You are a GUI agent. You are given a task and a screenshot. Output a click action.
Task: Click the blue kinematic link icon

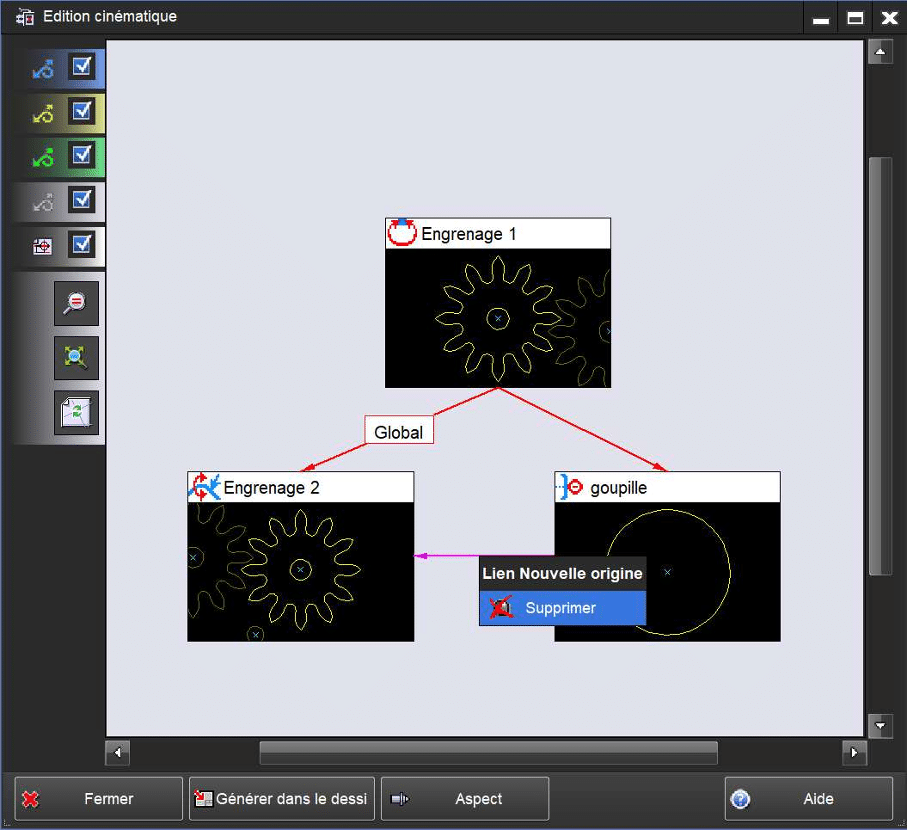[43, 69]
